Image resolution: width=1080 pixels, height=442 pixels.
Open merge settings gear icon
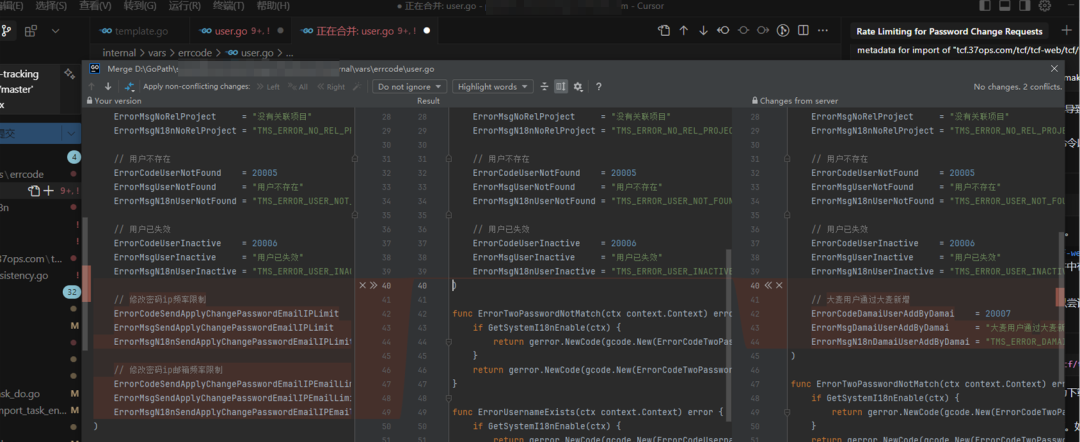[x=578, y=87]
